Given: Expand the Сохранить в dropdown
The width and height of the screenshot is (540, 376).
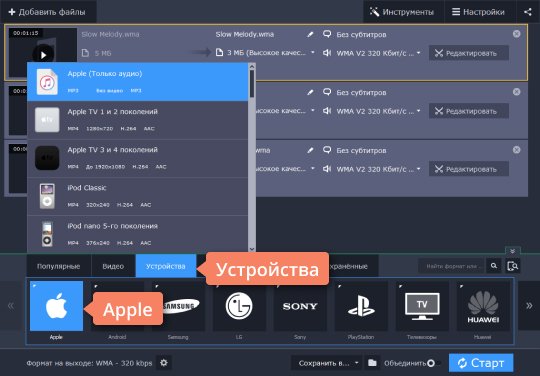Looking at the screenshot, I should [327, 363].
